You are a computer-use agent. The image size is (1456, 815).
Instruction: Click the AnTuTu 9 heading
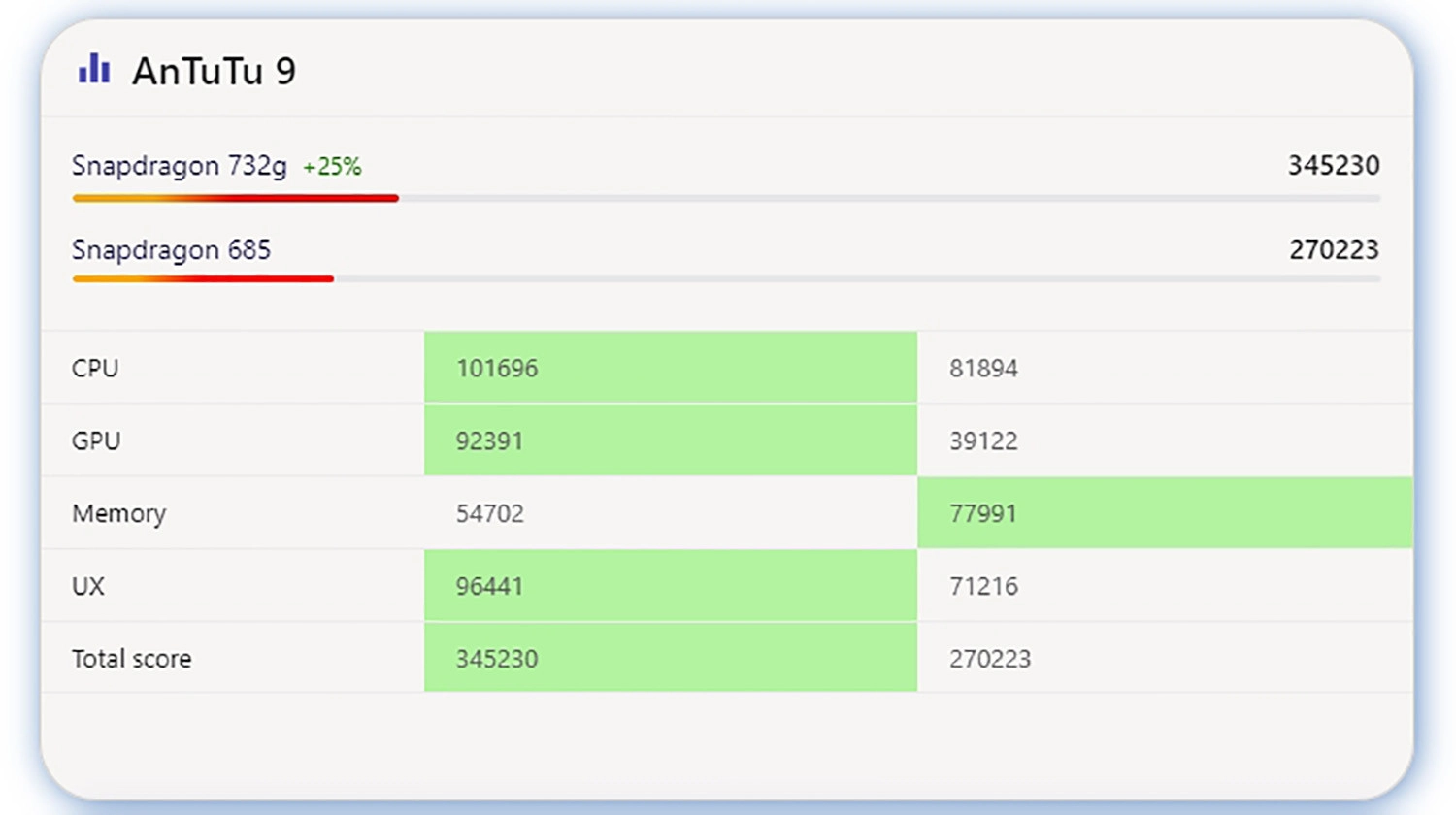tap(214, 71)
